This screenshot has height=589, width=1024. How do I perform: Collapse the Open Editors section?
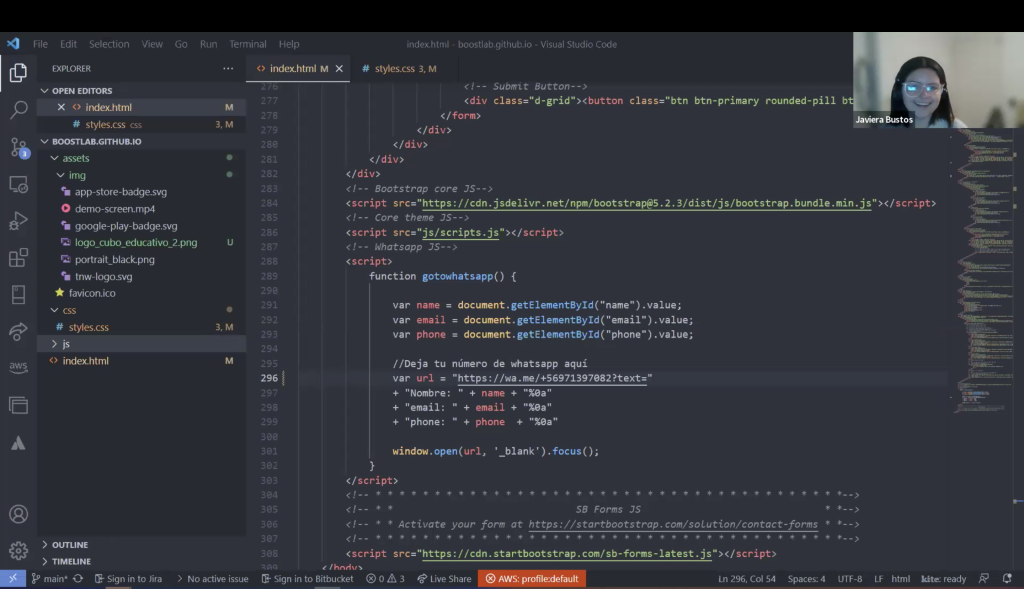point(141,91)
